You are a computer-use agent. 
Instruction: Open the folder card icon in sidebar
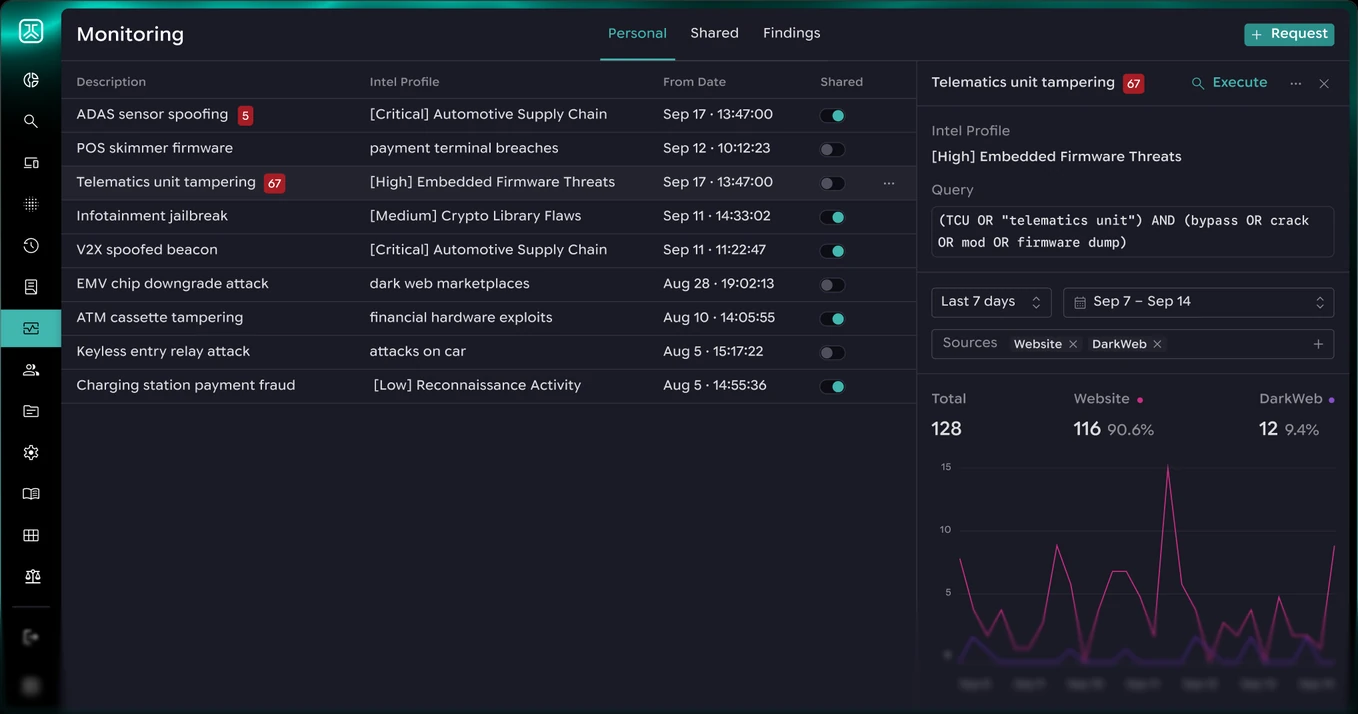coord(31,411)
